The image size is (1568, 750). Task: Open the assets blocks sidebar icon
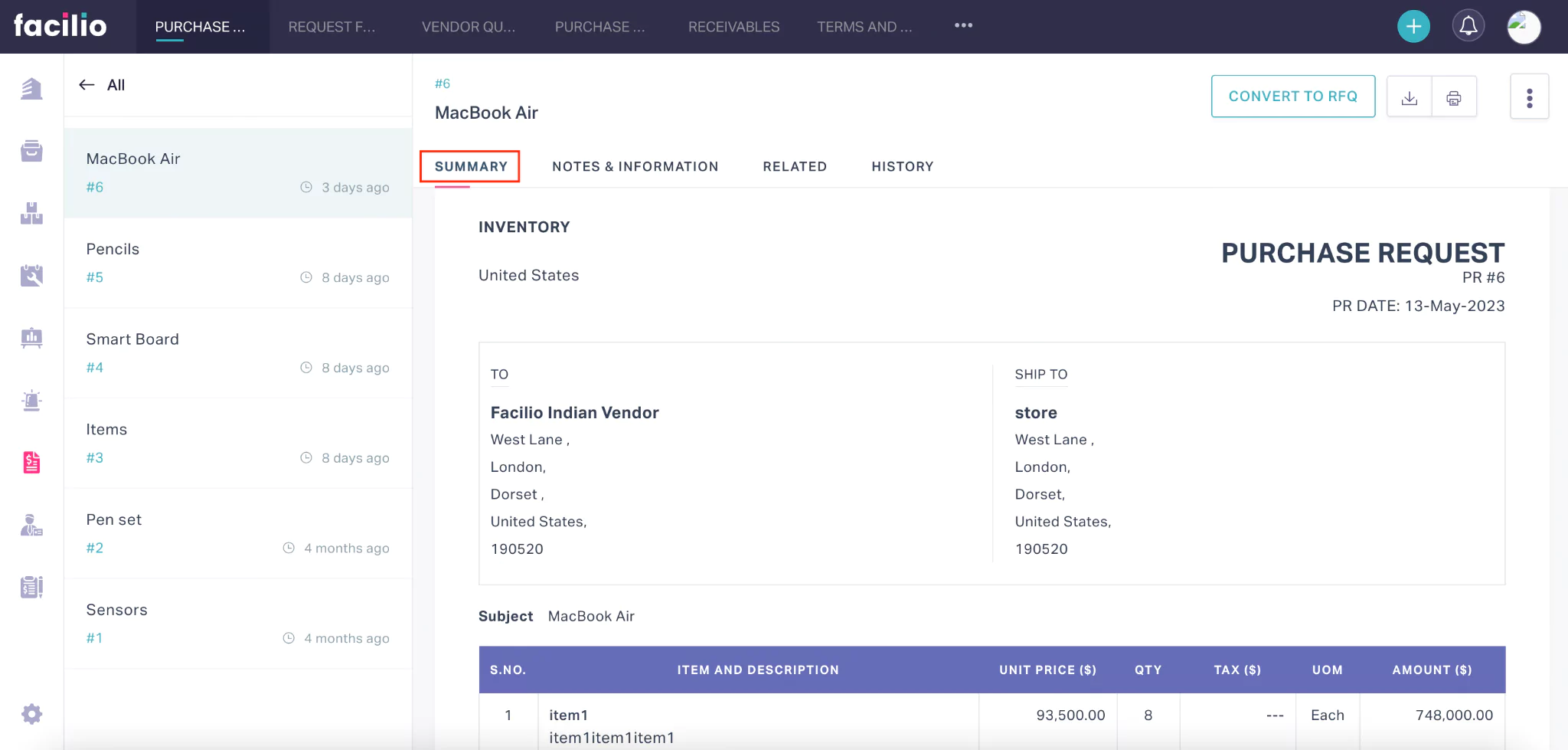pyautogui.click(x=31, y=213)
